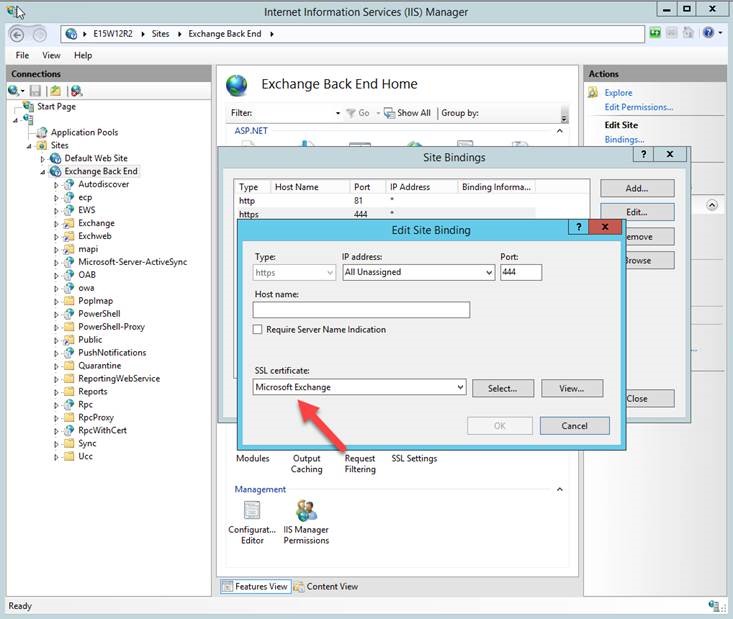The height and width of the screenshot is (619, 733).
Task: Click the PowerShell application icon
Action: [x=69, y=314]
